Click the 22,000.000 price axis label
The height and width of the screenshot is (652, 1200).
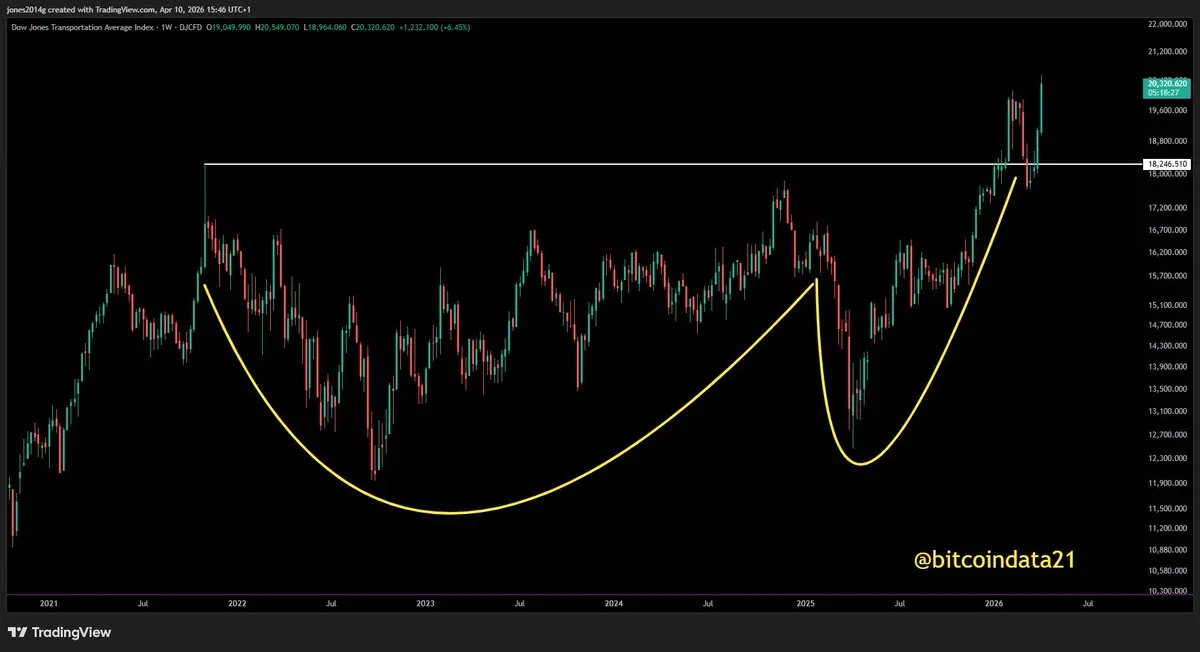point(1167,22)
